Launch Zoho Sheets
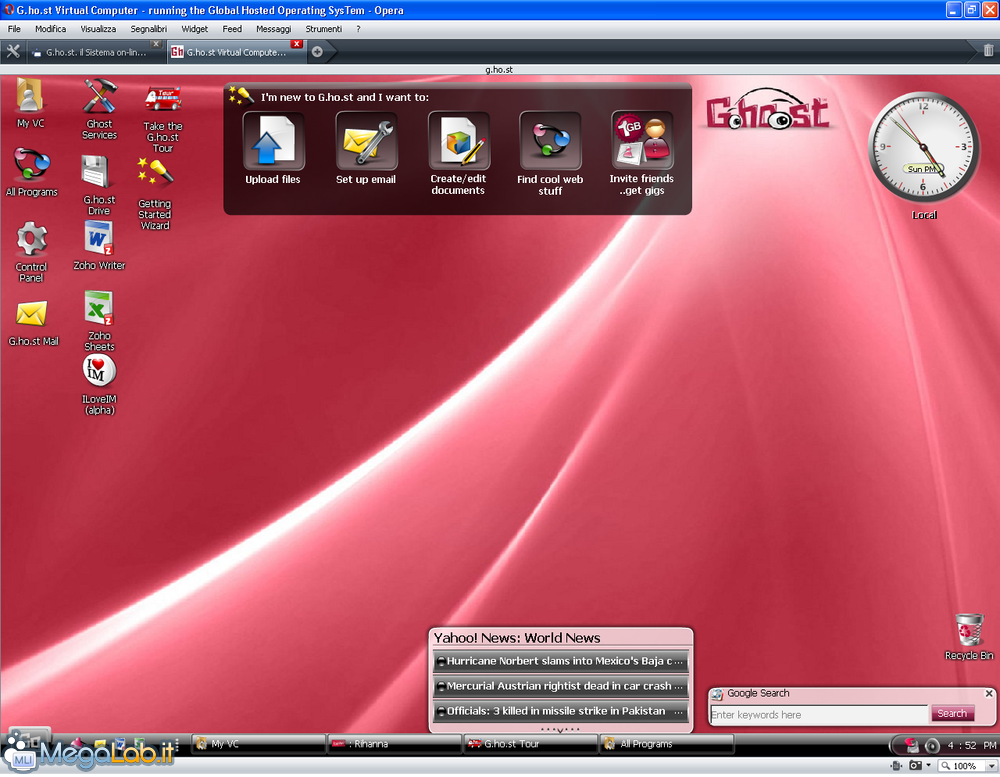 99,309
